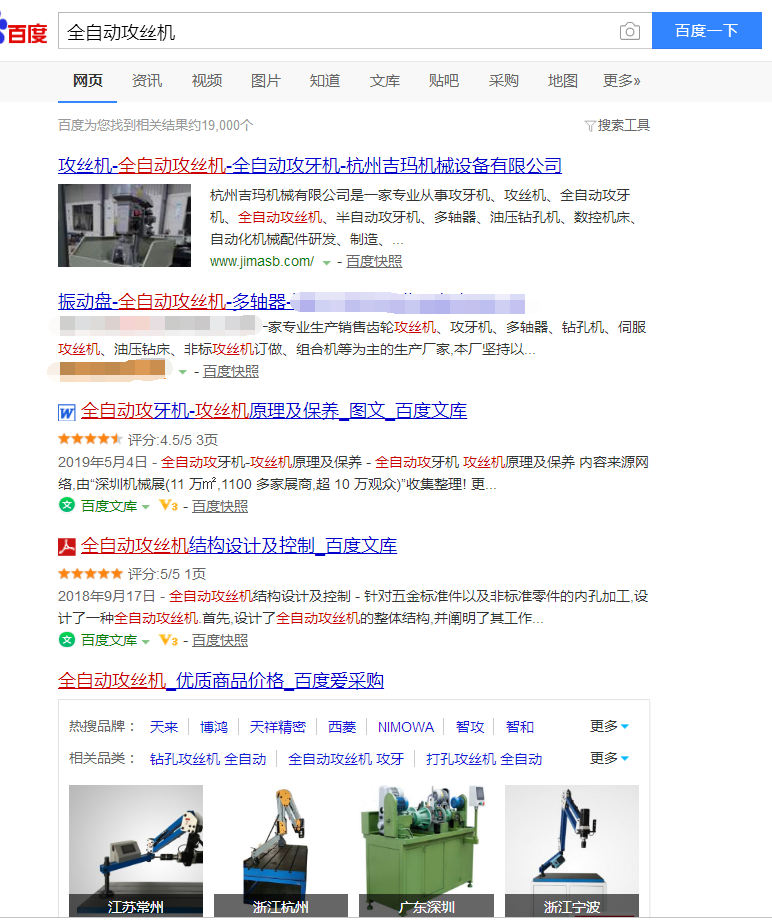Open the 浙江宁波 product image
Image resolution: width=772 pixels, height=924 pixels.
coord(572,850)
